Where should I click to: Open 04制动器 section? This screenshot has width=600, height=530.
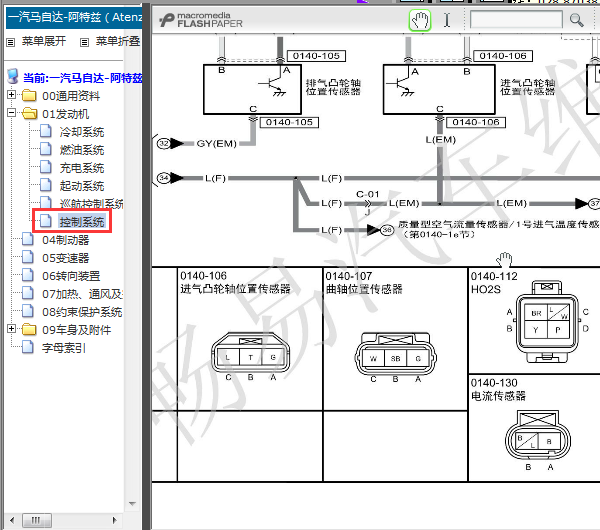[x=65, y=240]
